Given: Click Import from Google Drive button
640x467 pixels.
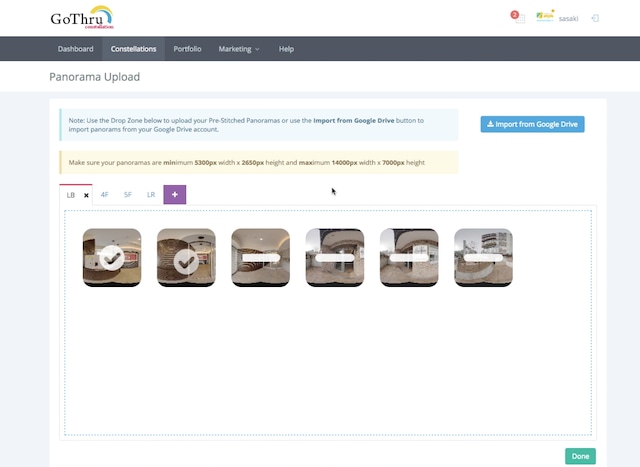Looking at the screenshot, I should 532,124.
